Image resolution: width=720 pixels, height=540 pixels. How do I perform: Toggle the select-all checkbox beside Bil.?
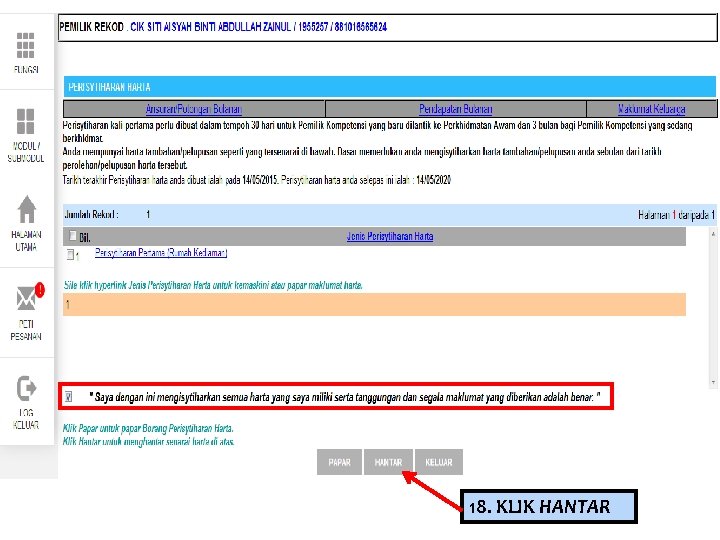[73, 236]
